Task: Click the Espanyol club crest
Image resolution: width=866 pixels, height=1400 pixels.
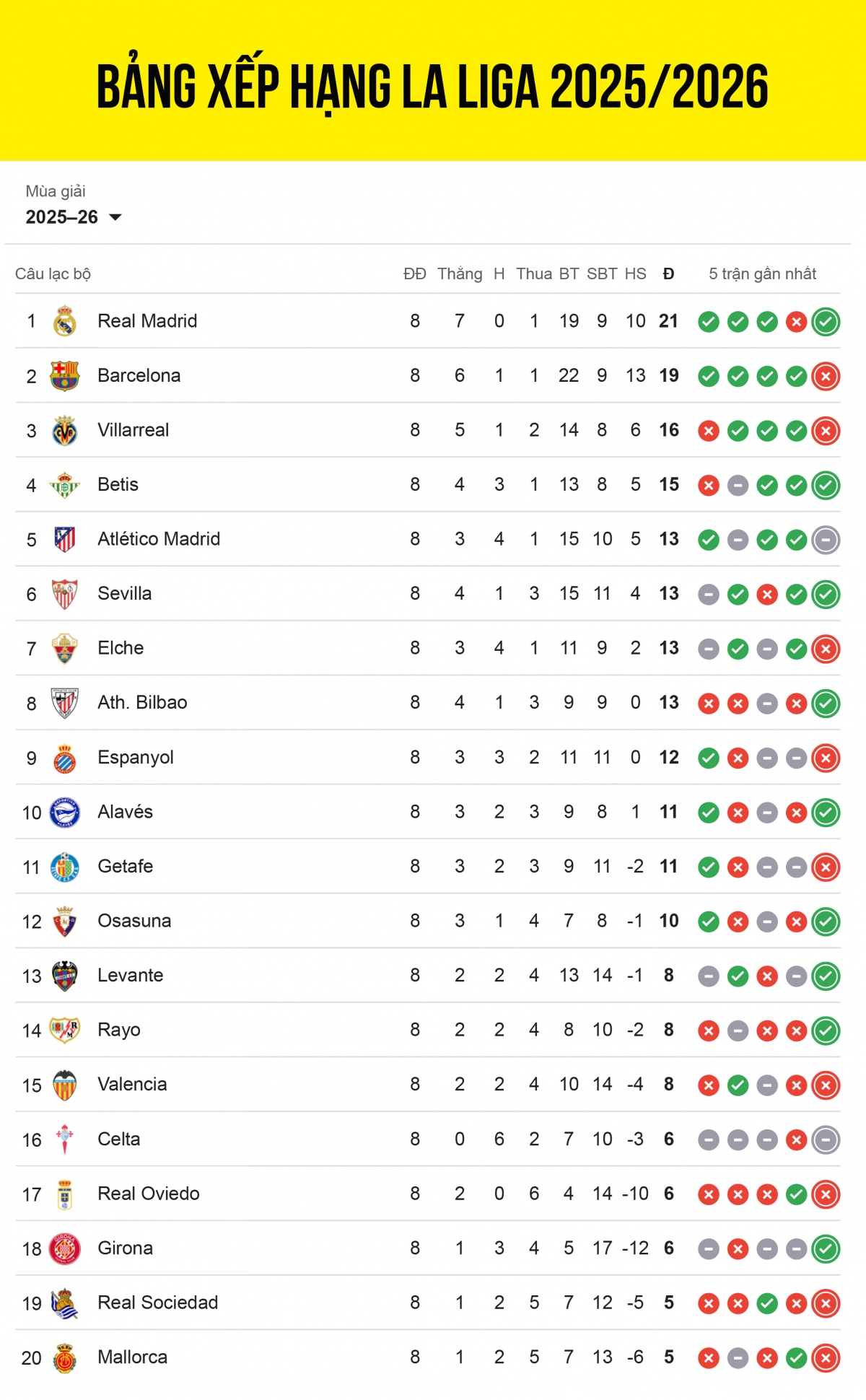Action: point(65,758)
